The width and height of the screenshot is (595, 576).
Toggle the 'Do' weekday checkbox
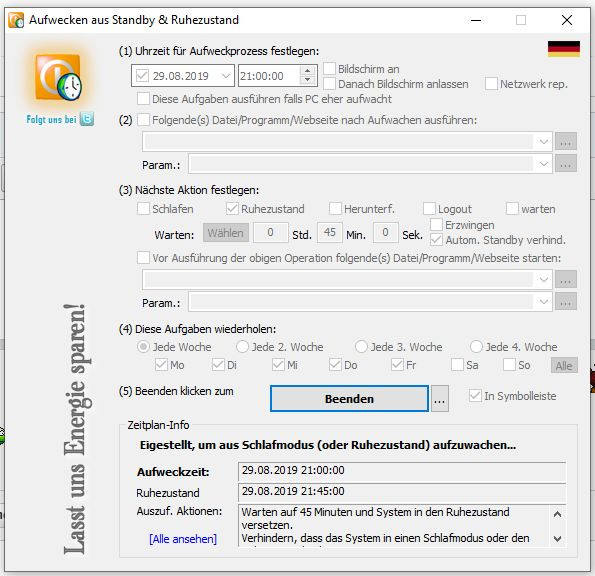(x=335, y=365)
